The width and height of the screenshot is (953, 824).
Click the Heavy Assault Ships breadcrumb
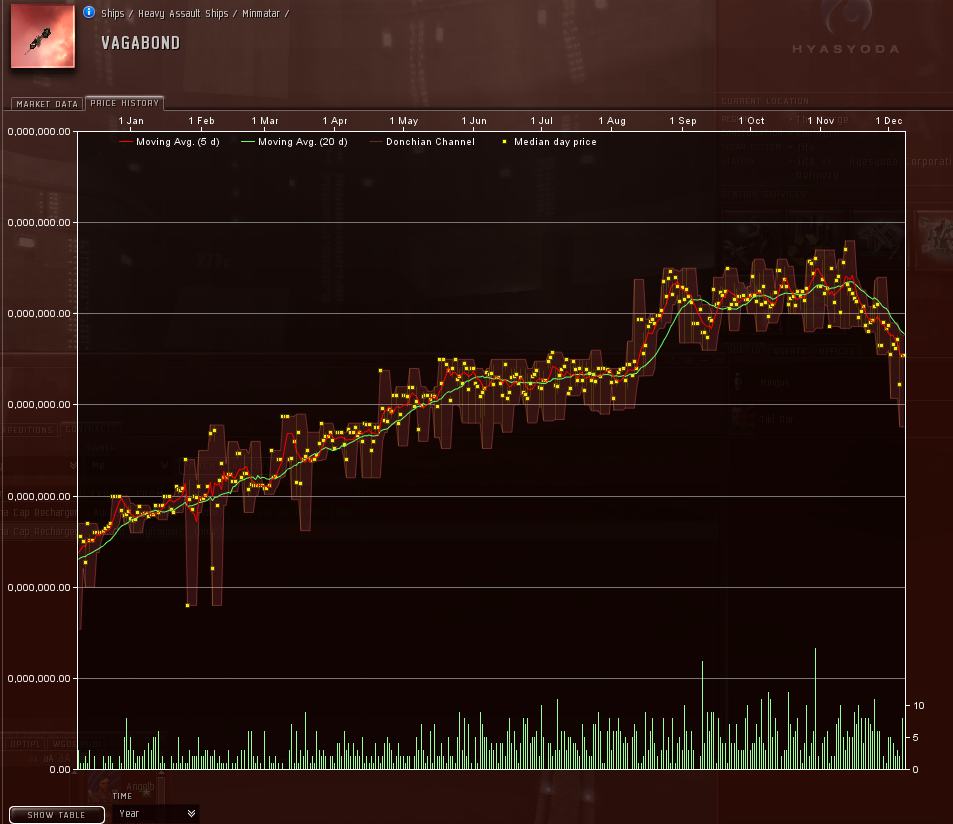183,13
